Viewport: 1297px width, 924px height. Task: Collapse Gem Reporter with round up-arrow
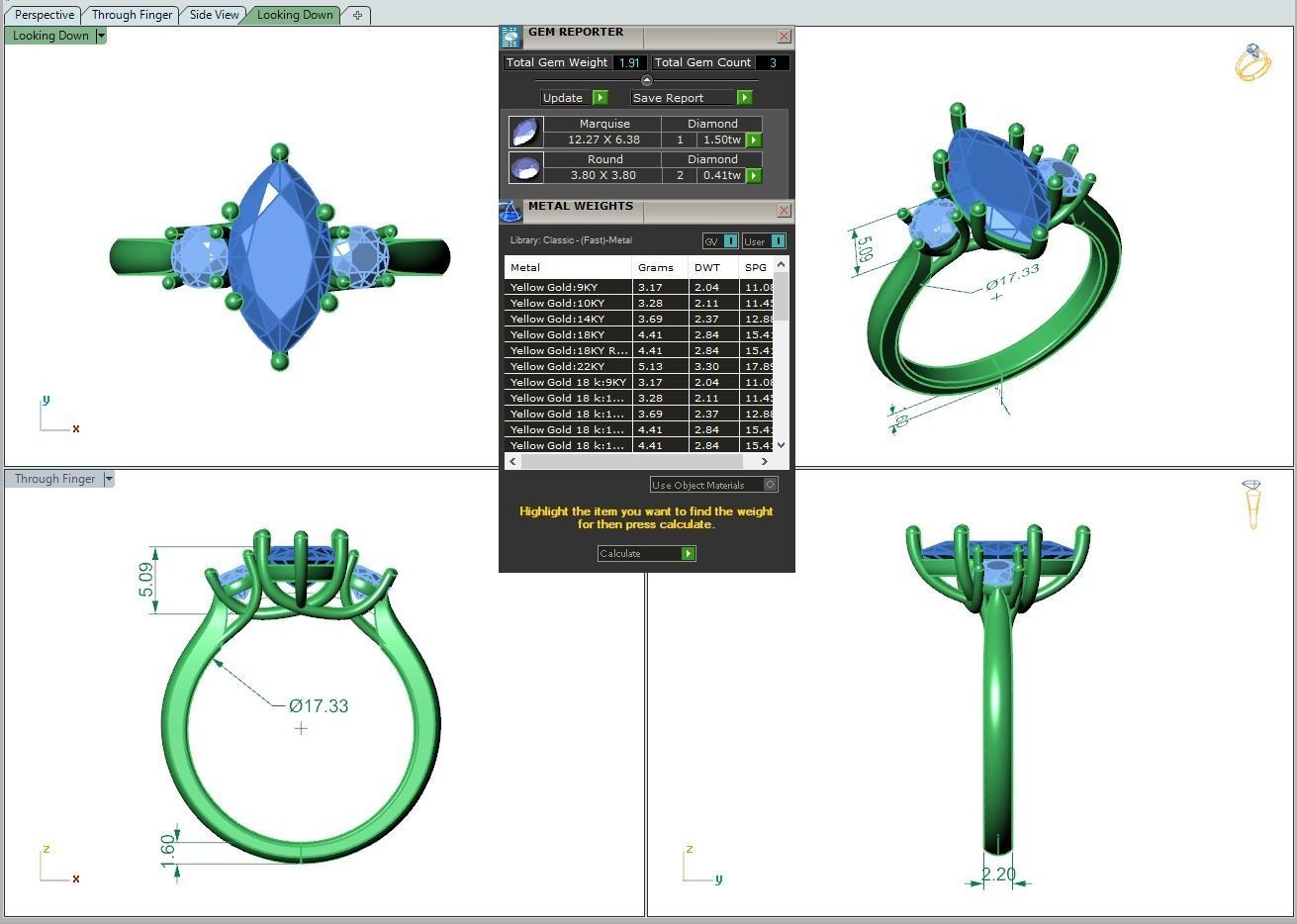(x=647, y=80)
